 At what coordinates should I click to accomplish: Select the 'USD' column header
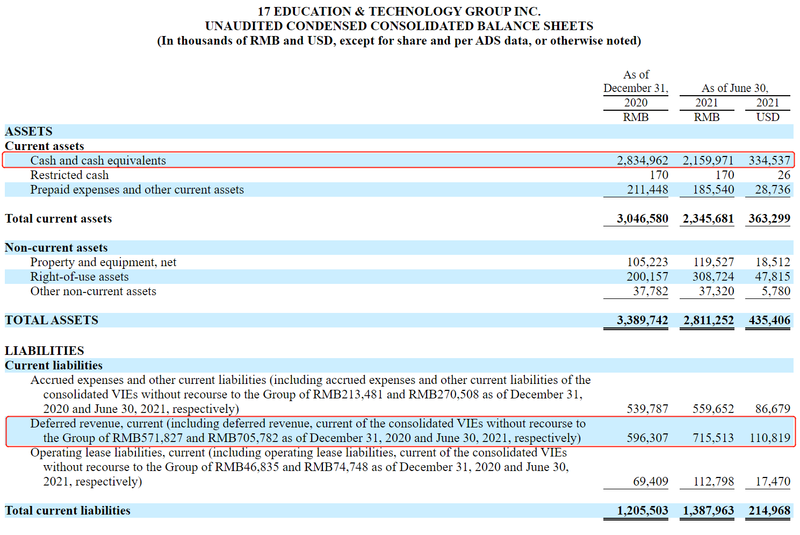click(768, 117)
